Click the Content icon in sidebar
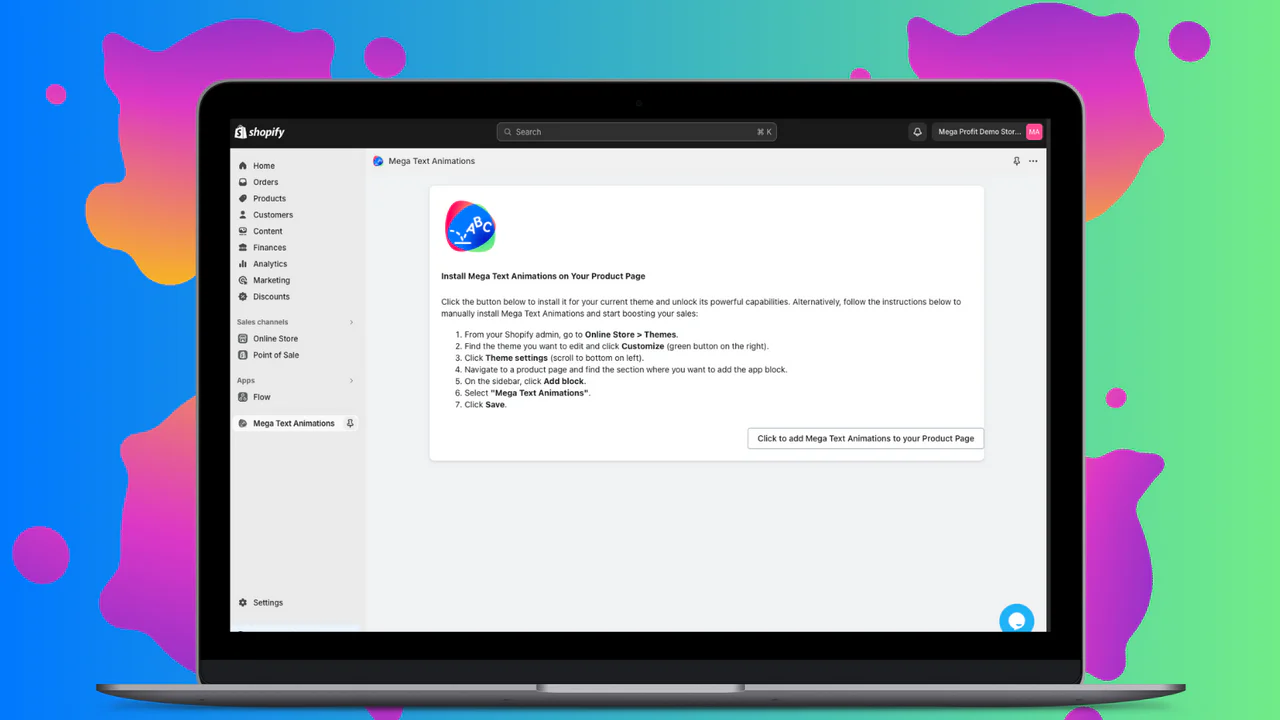Image resolution: width=1280 pixels, height=720 pixels. (x=243, y=231)
